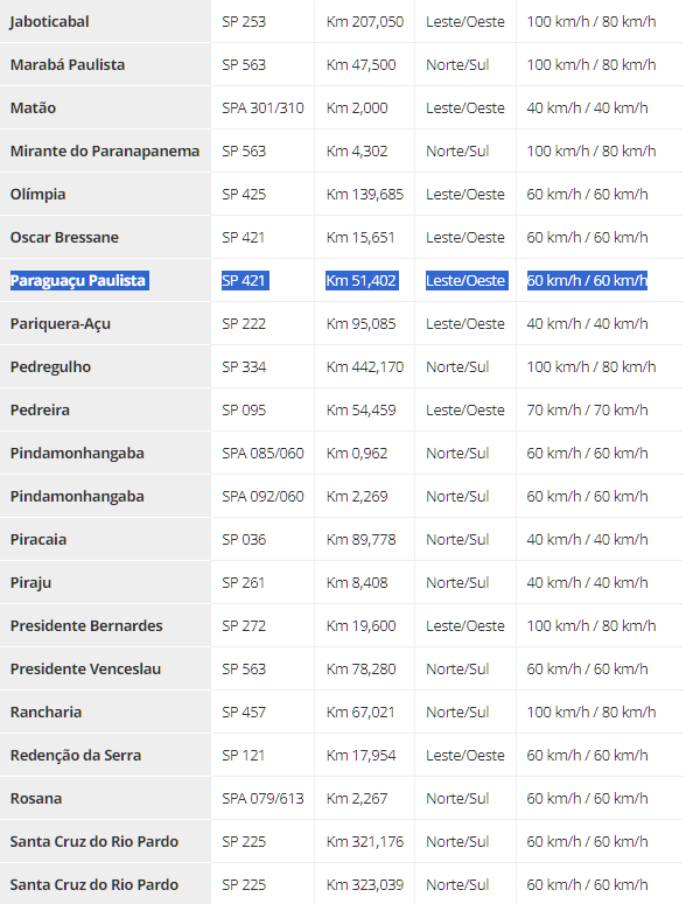Viewport: 700px width, 904px height.
Task: Click the Km 2,269 cell
Action: 357,496
